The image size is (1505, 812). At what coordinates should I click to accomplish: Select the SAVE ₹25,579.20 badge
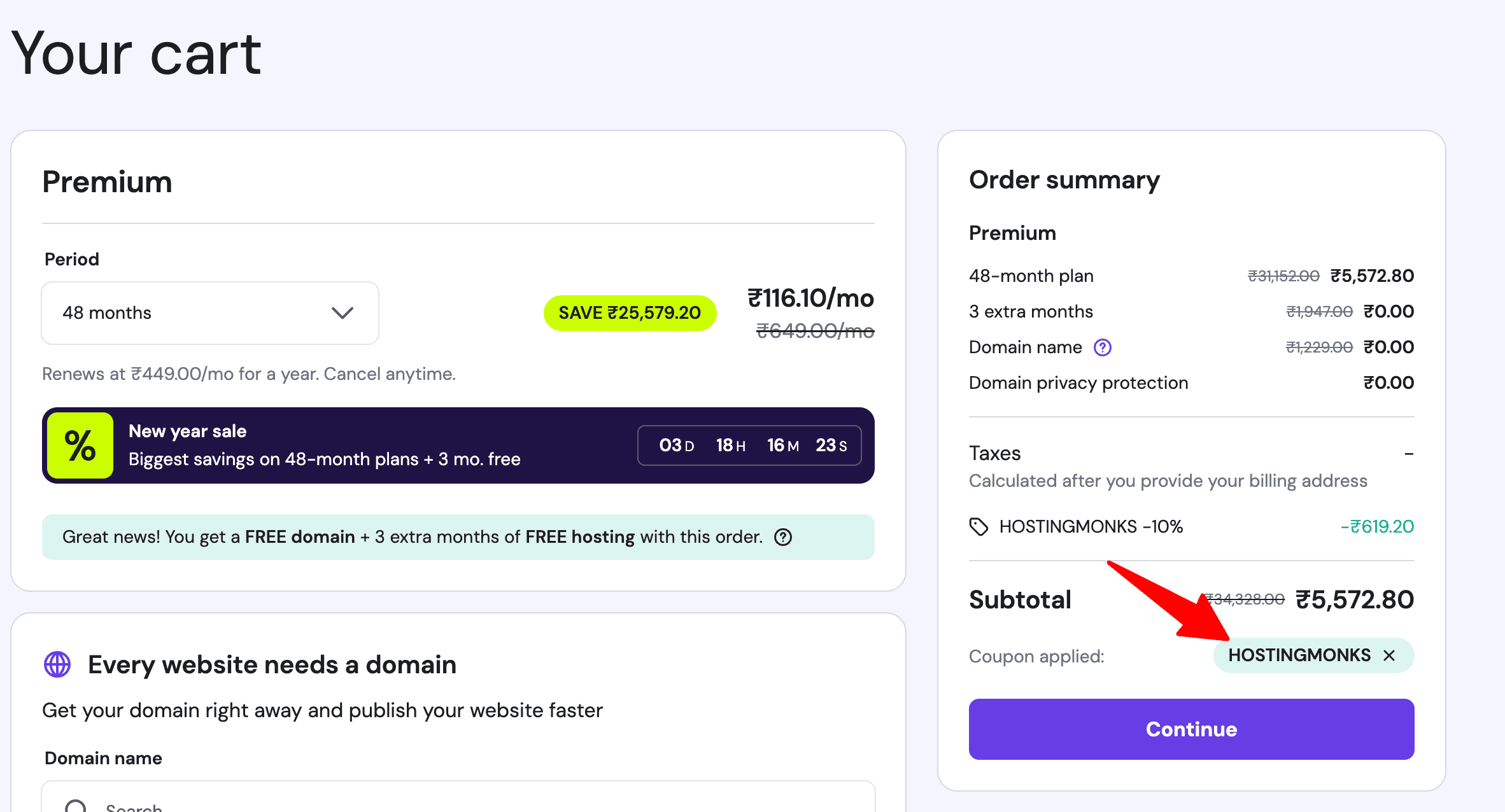[x=630, y=312]
